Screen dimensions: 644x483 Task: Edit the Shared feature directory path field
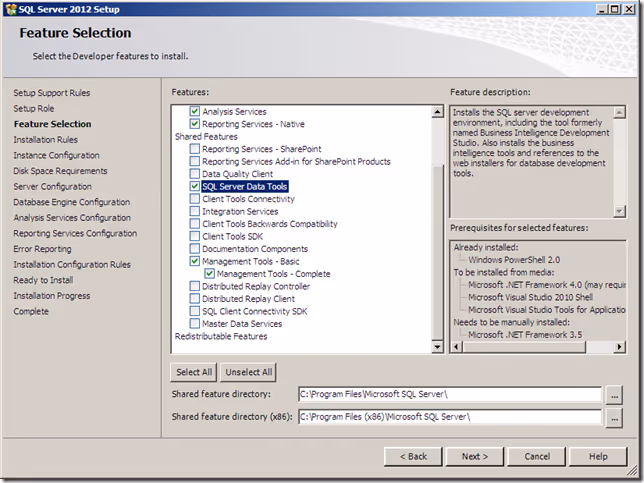pyautogui.click(x=450, y=394)
